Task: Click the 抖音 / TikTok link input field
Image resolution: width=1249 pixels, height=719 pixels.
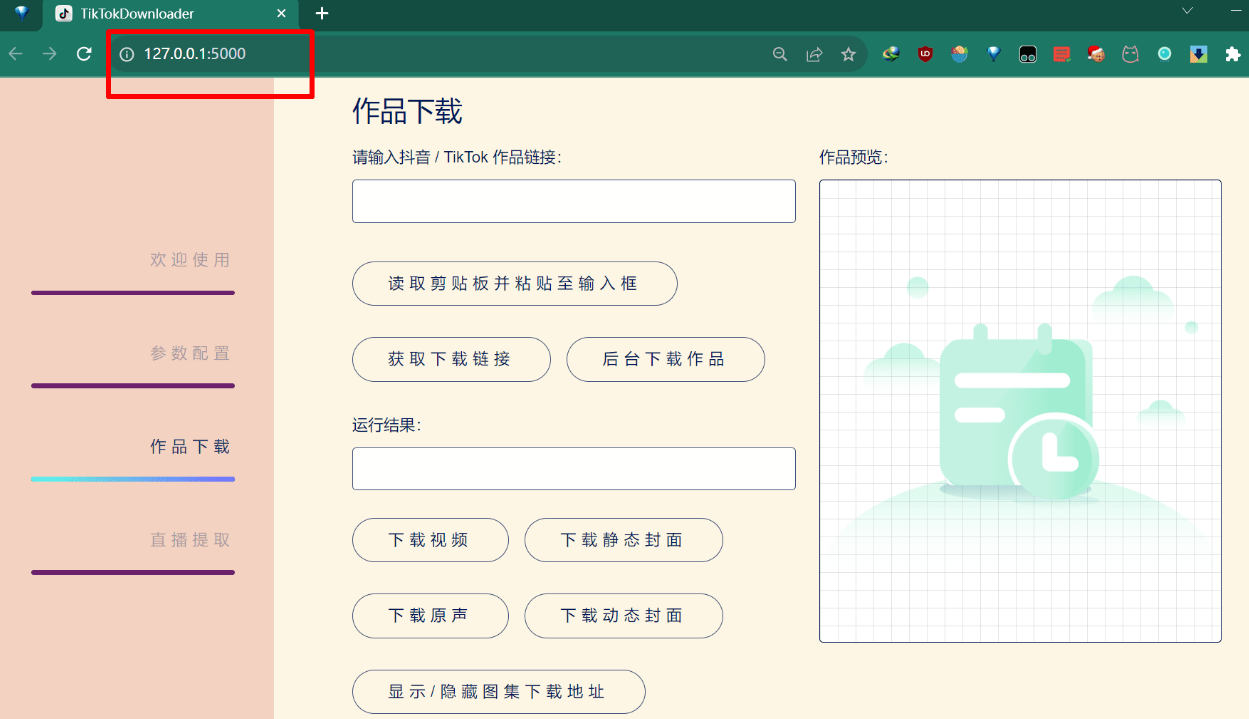Action: click(573, 201)
